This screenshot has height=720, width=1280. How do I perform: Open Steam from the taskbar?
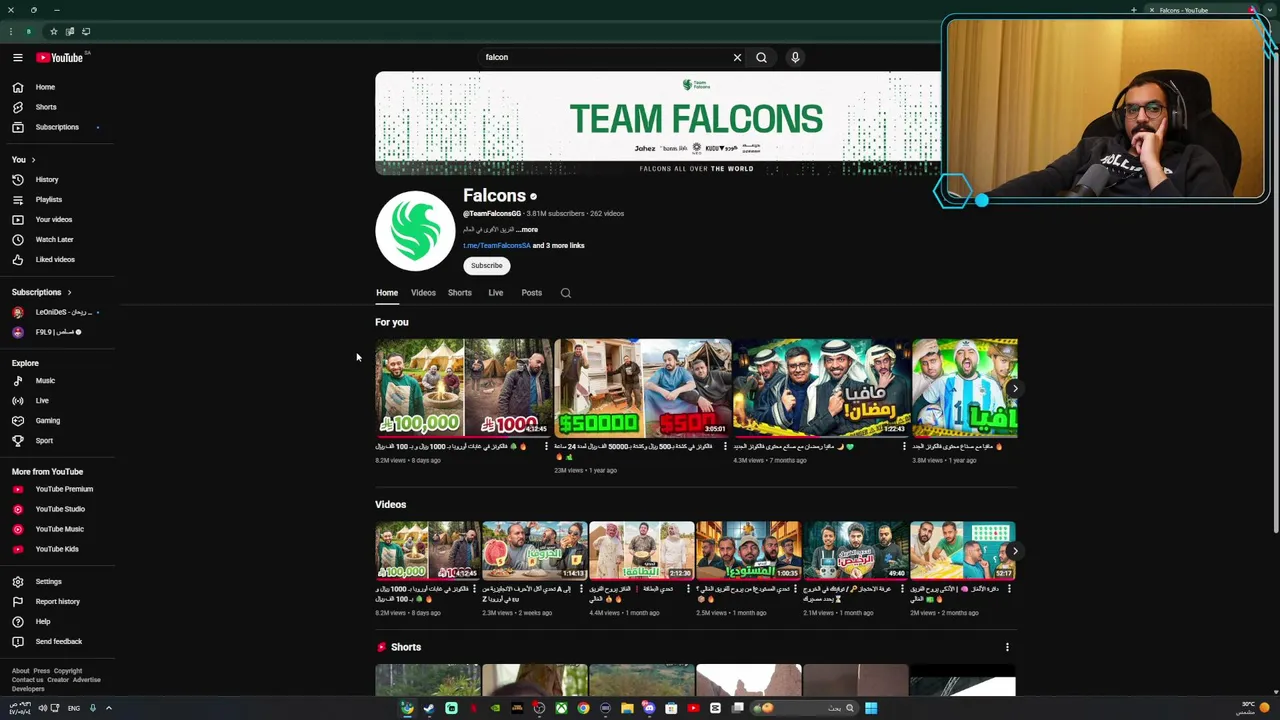pyautogui.click(x=429, y=708)
